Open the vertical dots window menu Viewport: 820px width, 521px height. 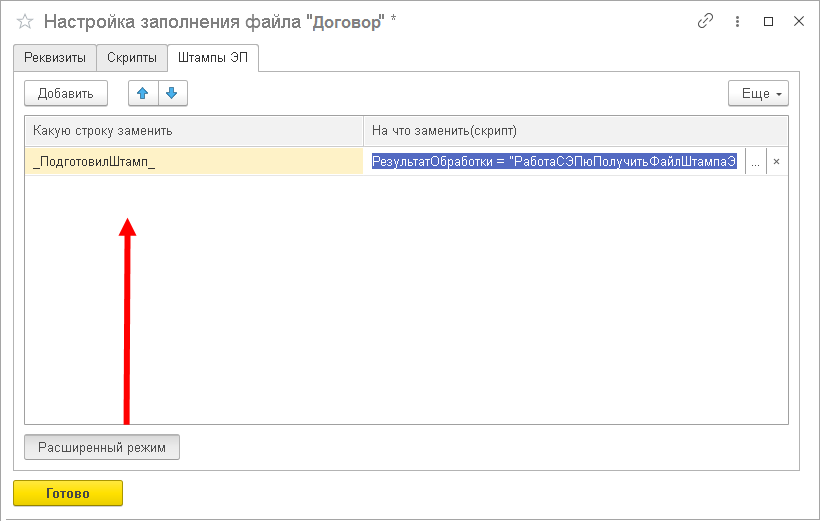[x=738, y=21]
